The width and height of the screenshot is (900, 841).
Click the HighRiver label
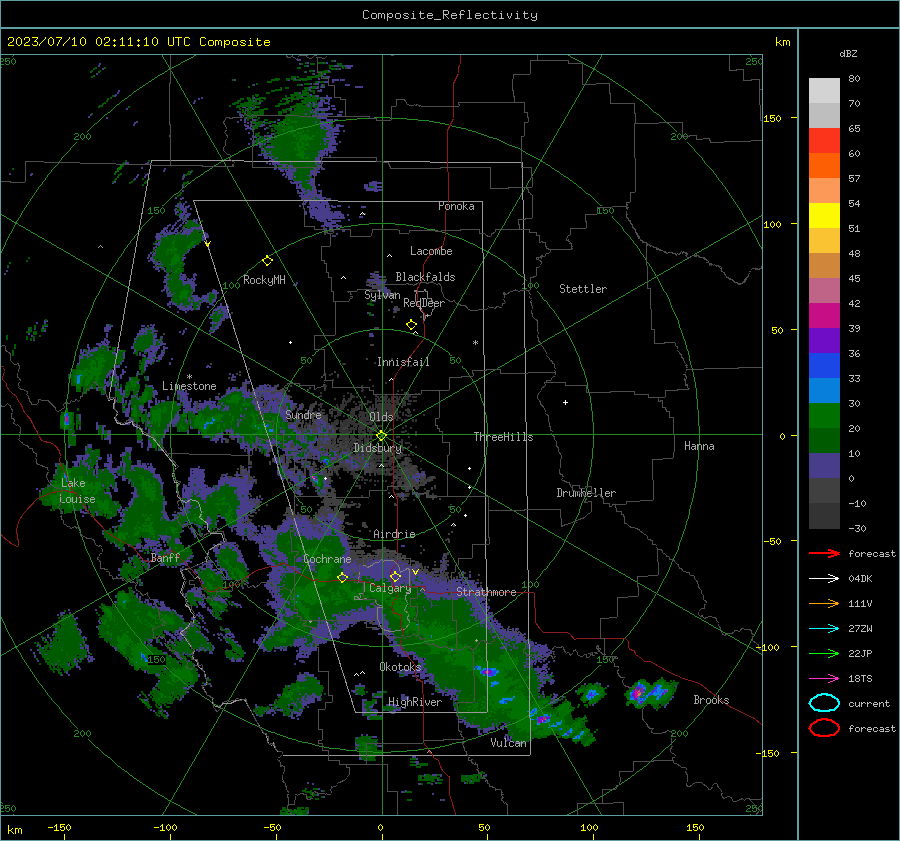click(415, 702)
